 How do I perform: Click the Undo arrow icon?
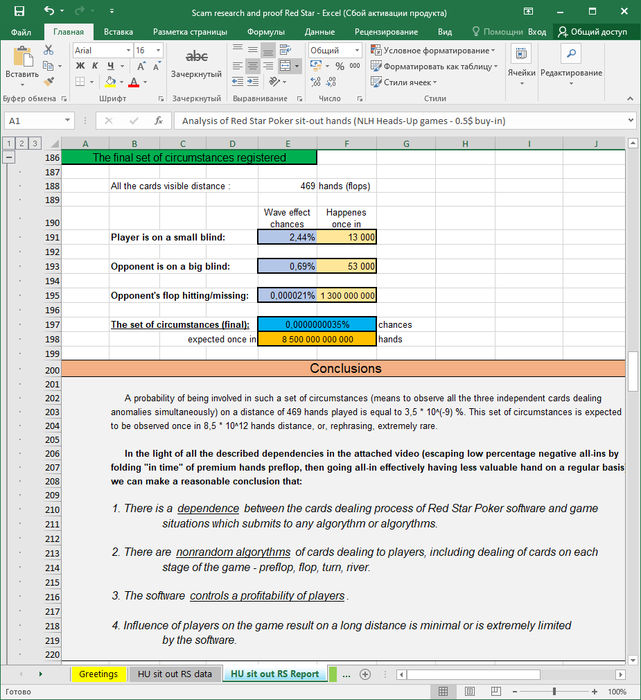pos(49,11)
